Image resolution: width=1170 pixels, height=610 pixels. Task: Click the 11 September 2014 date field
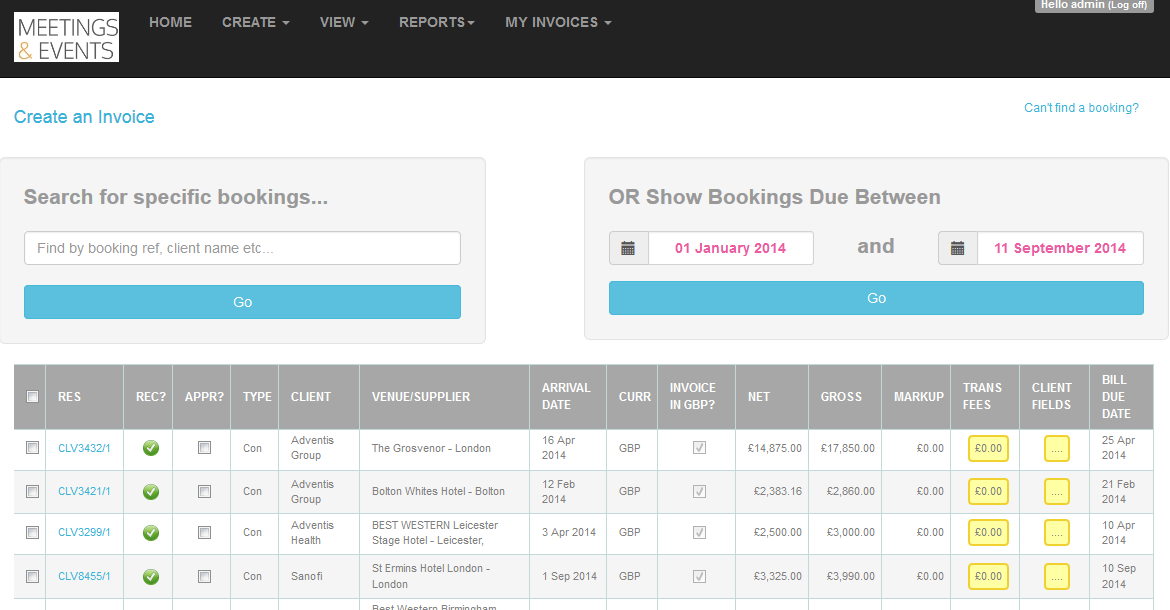point(1060,248)
